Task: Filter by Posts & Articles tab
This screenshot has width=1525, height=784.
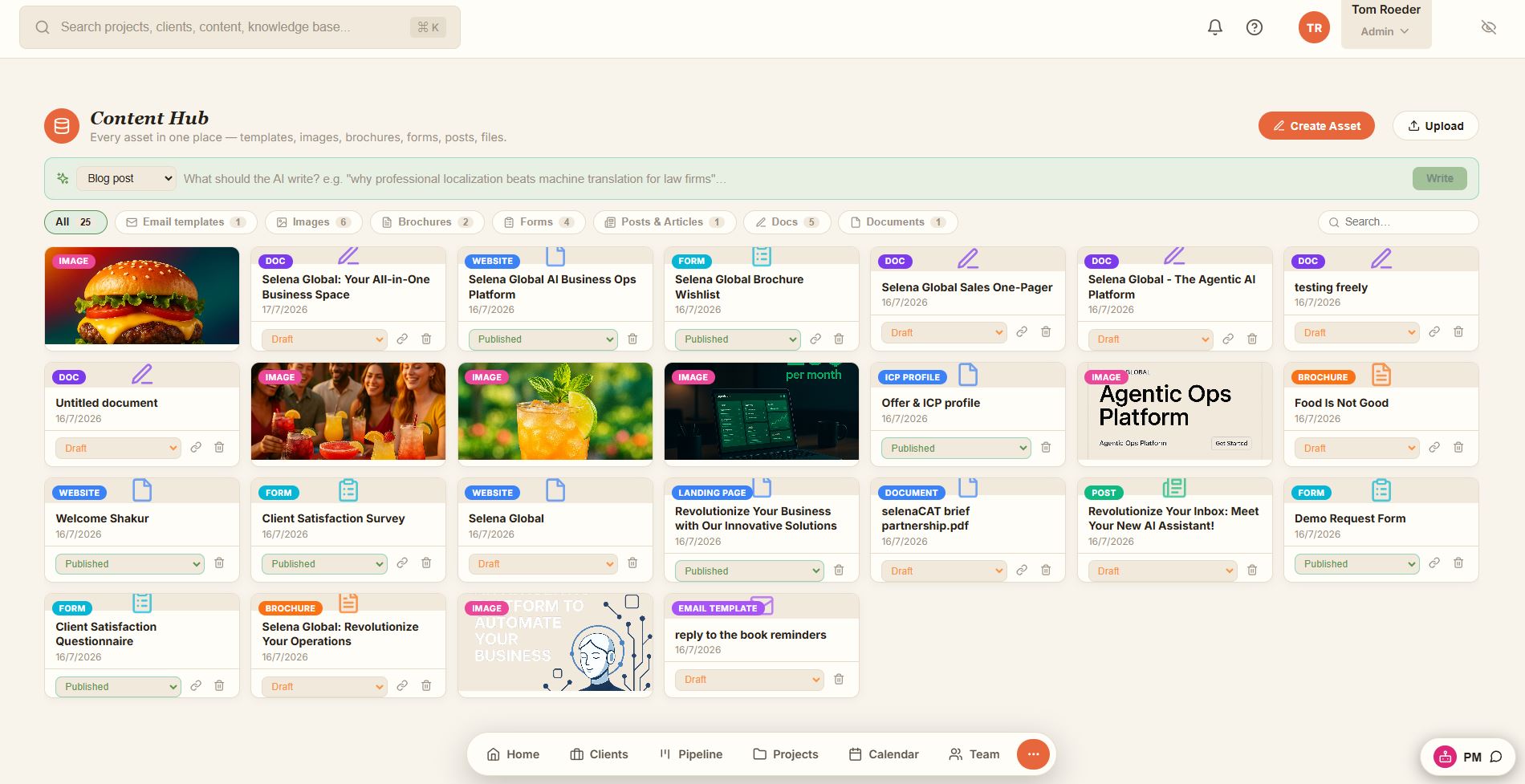Action: click(665, 221)
